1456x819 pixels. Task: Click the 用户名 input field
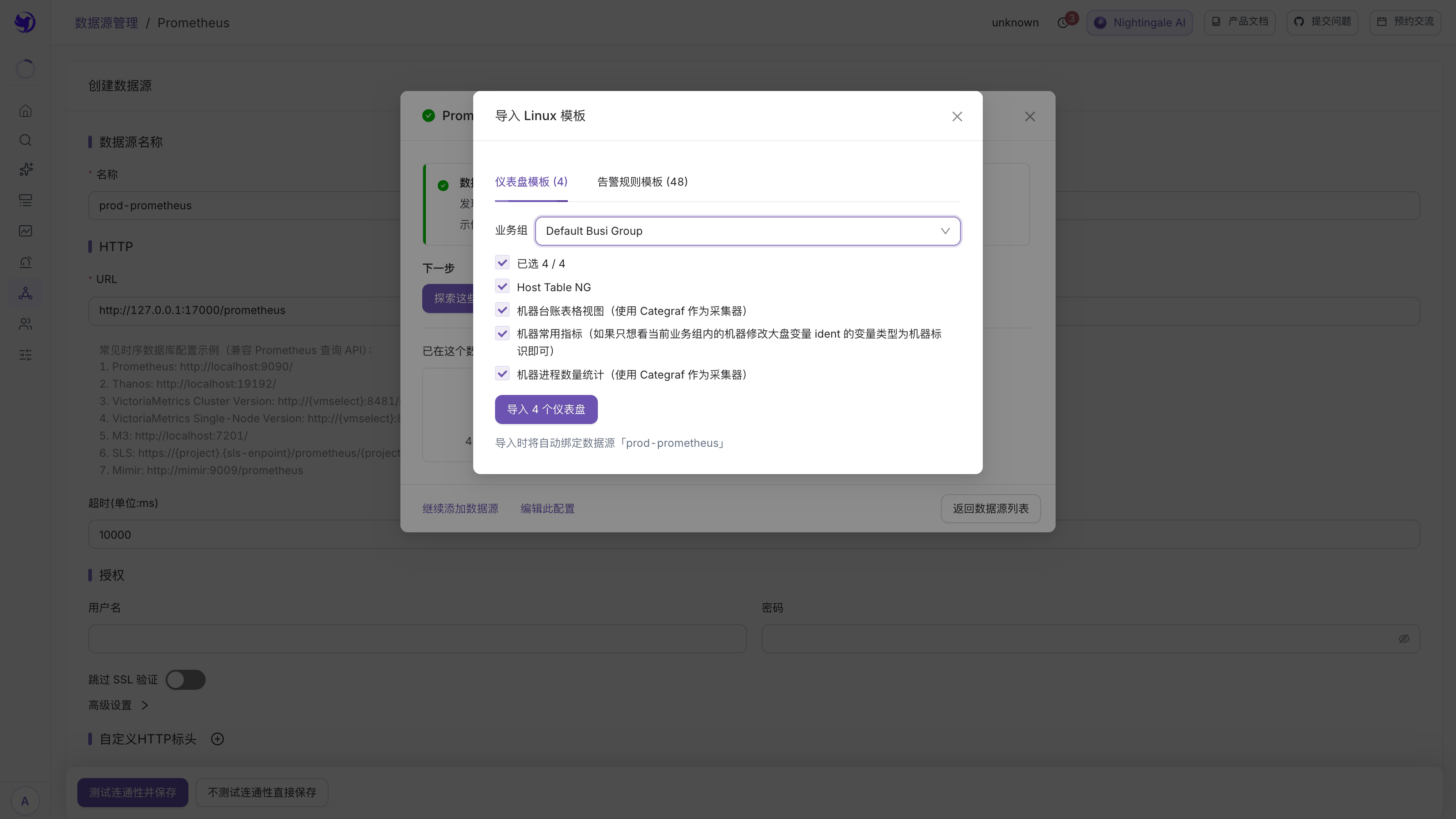tap(417, 639)
